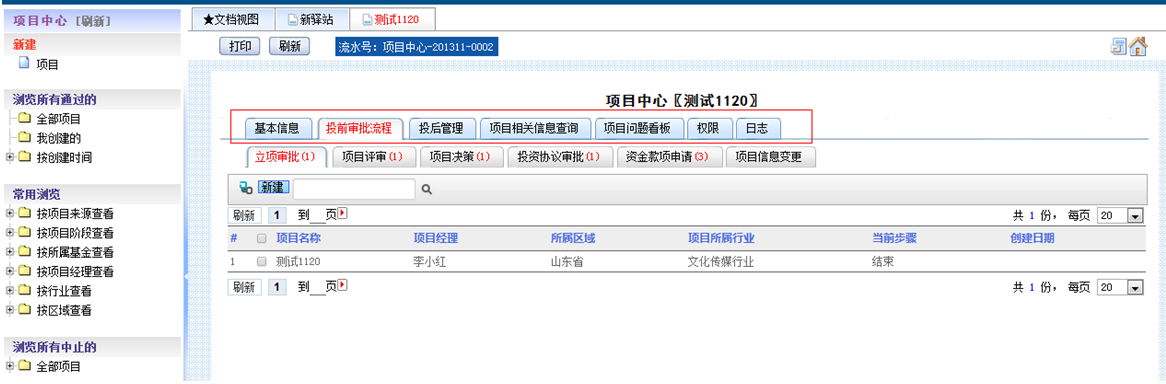
Task: Click the 山东省 region cell
Action: point(567,262)
